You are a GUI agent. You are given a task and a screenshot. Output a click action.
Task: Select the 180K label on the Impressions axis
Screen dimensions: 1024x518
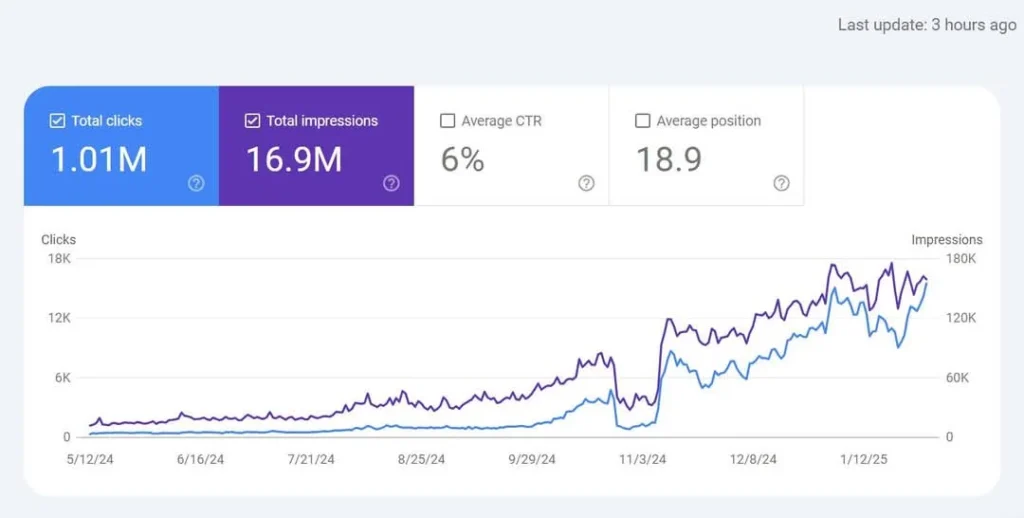(x=961, y=259)
